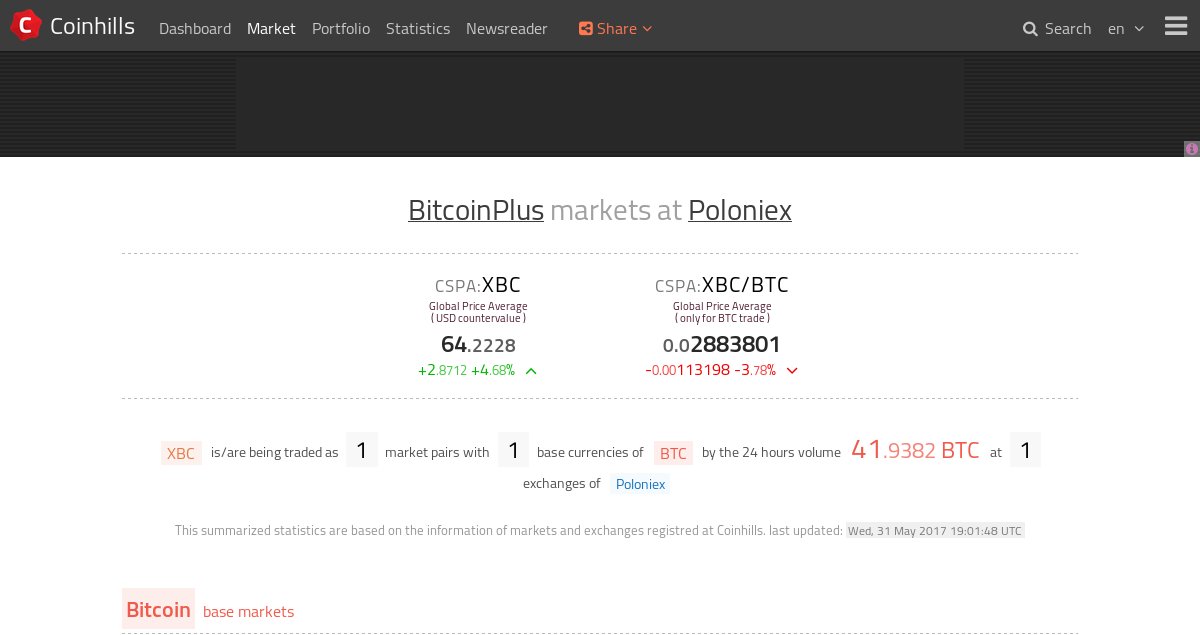Viewport: 1200px width, 635px height.
Task: Click the Coinhills red logo icon
Action: click(25, 25)
